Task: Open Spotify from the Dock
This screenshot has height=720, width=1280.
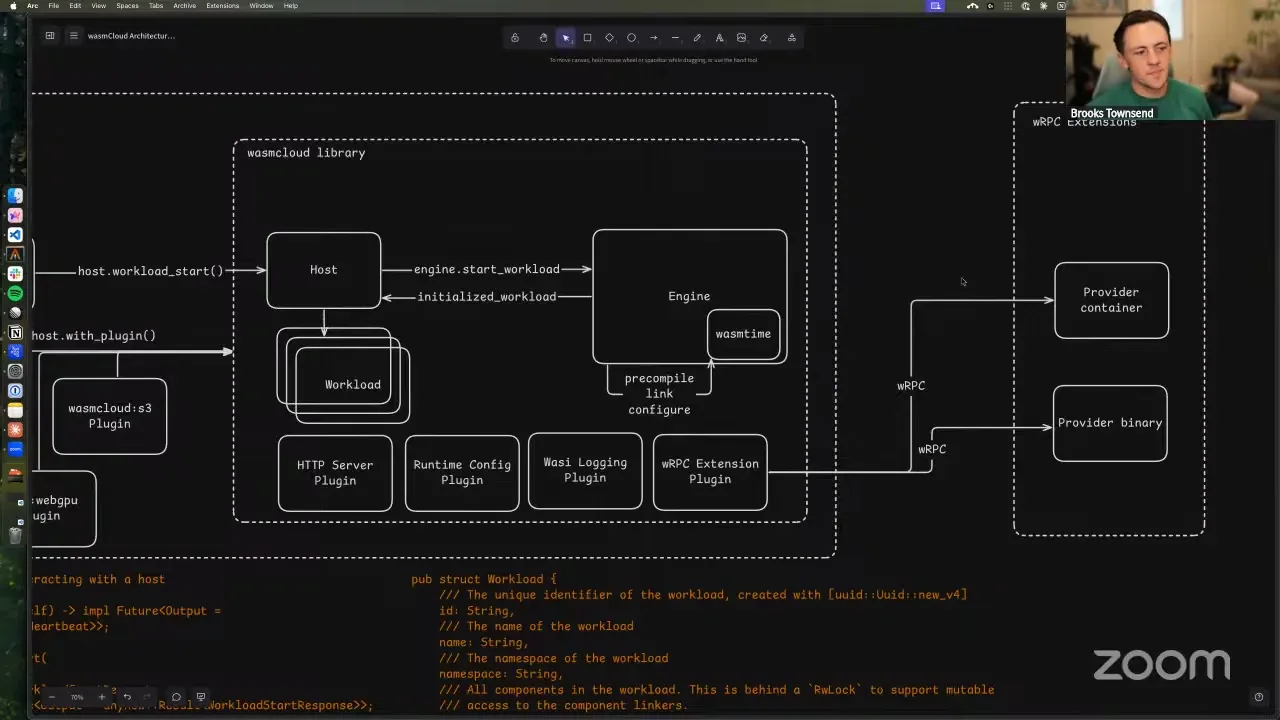Action: tap(15, 293)
